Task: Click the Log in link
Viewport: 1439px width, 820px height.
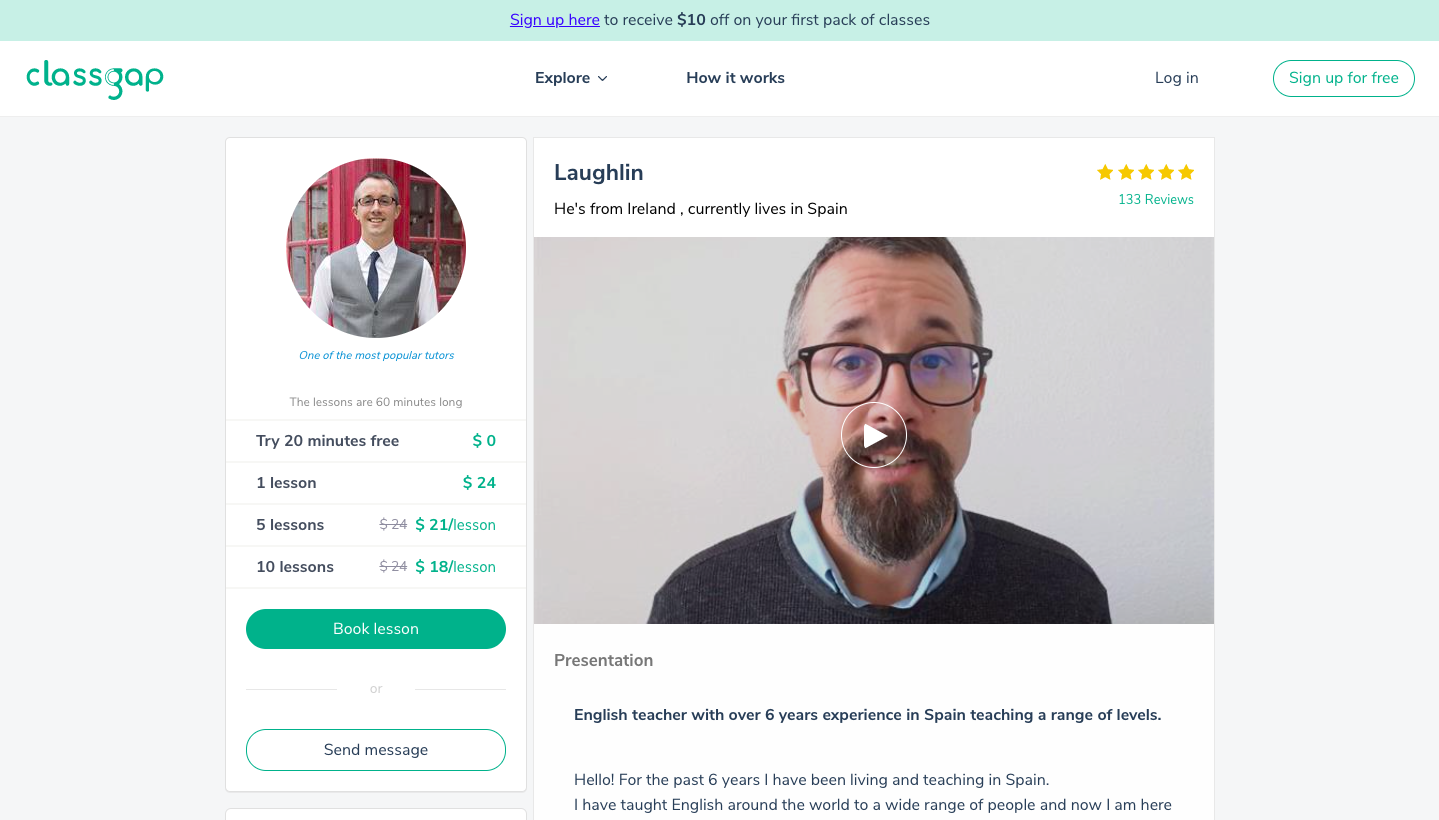Action: (1176, 78)
